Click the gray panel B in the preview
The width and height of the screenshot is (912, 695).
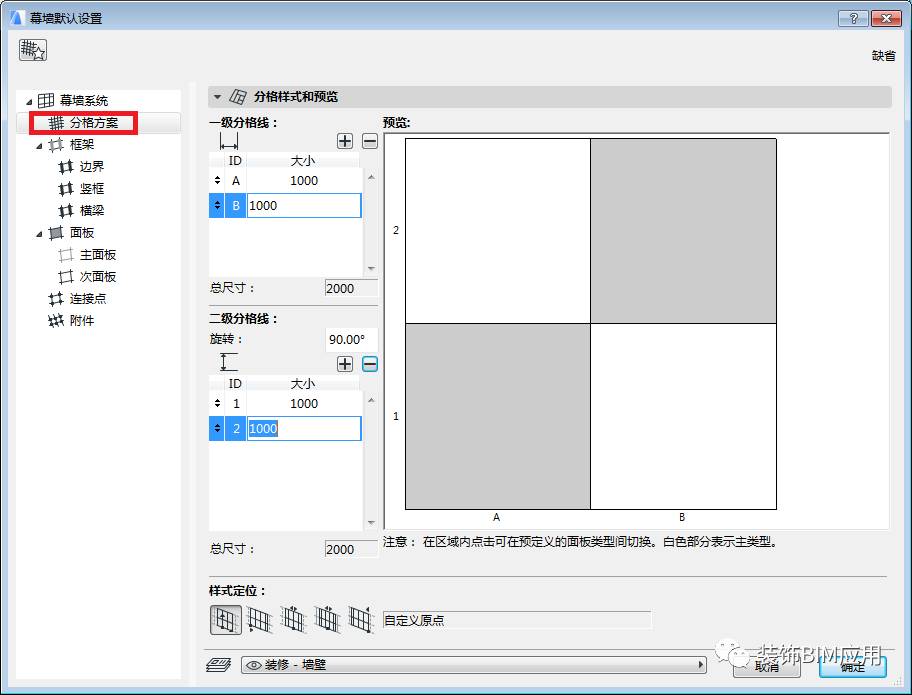[683, 230]
